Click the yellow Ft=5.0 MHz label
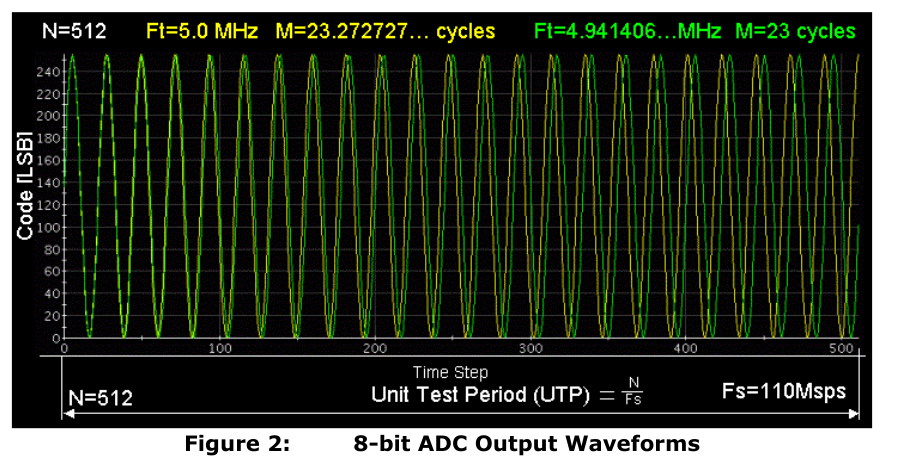 click(205, 31)
